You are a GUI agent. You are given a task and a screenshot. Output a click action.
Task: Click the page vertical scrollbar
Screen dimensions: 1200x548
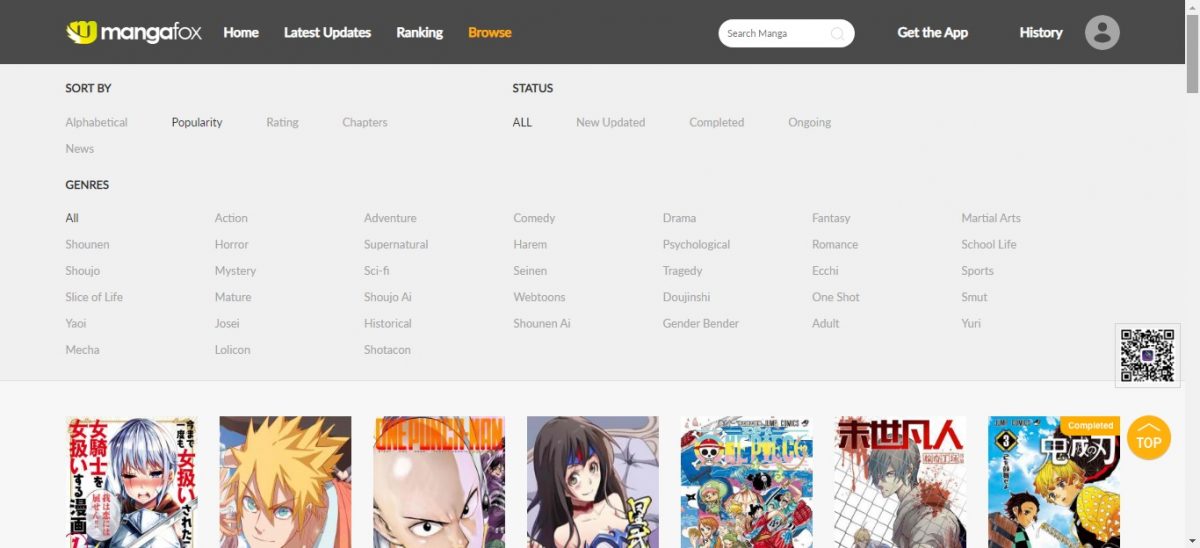[1192, 300]
